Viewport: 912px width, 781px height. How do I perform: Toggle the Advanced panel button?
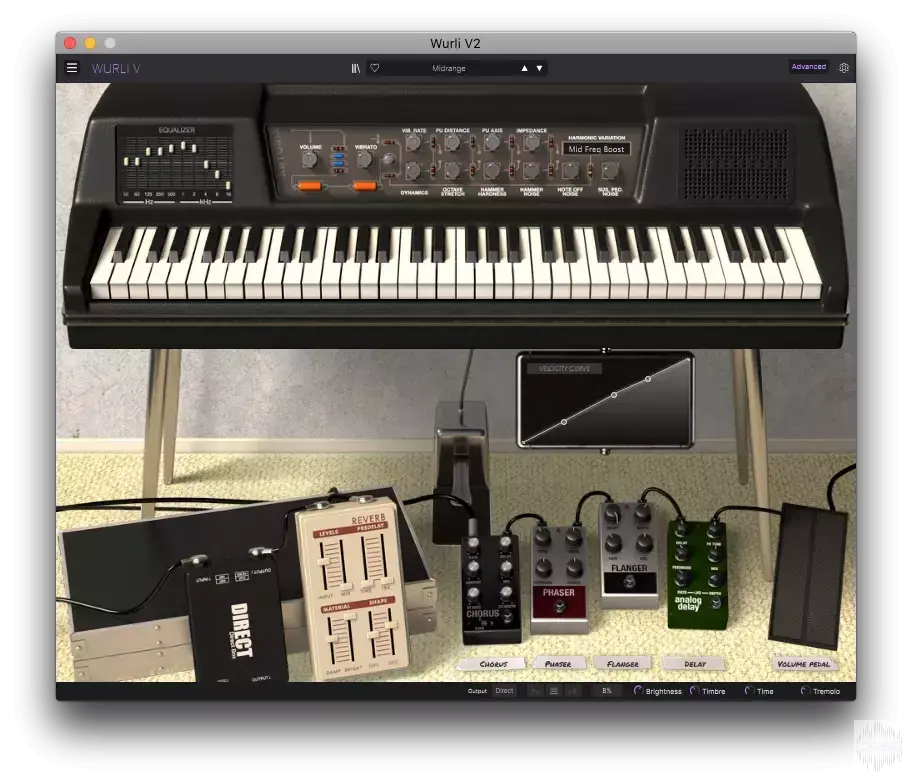808,67
